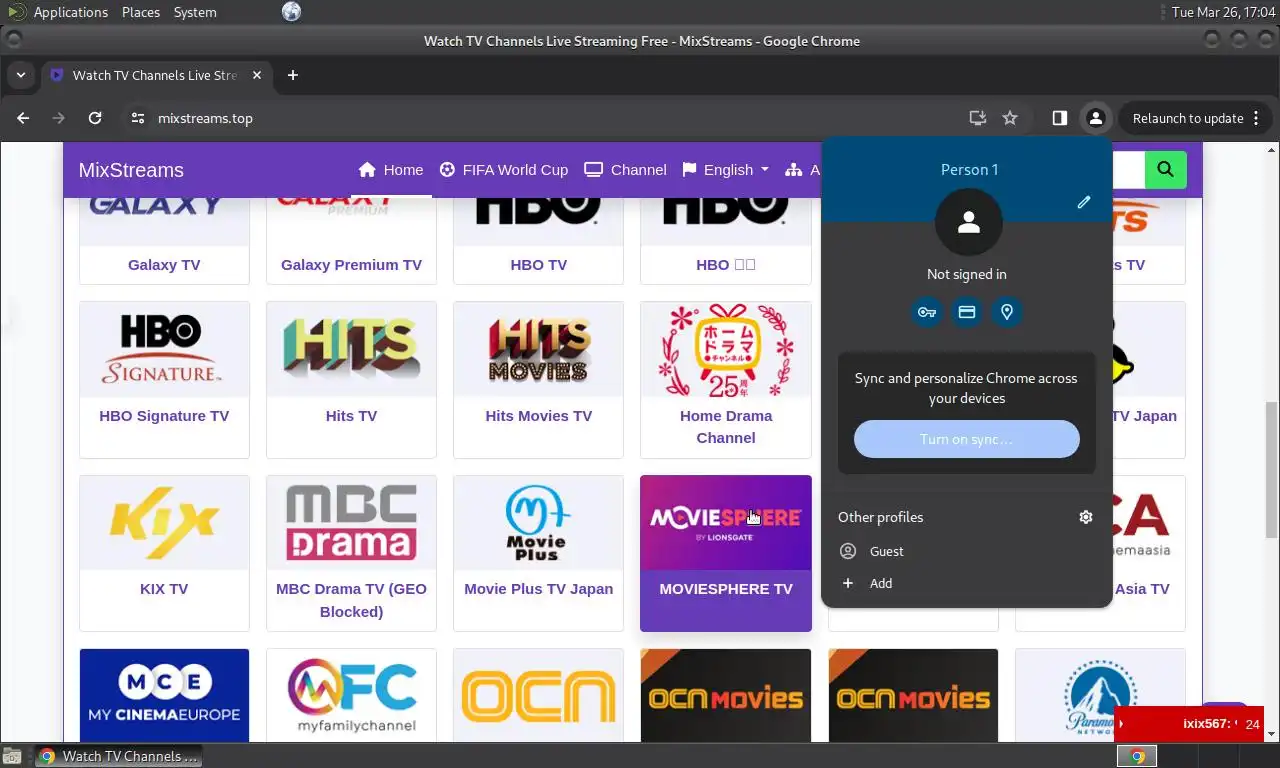The image size is (1280, 768).
Task: Click the green search button
Action: [x=1165, y=170]
